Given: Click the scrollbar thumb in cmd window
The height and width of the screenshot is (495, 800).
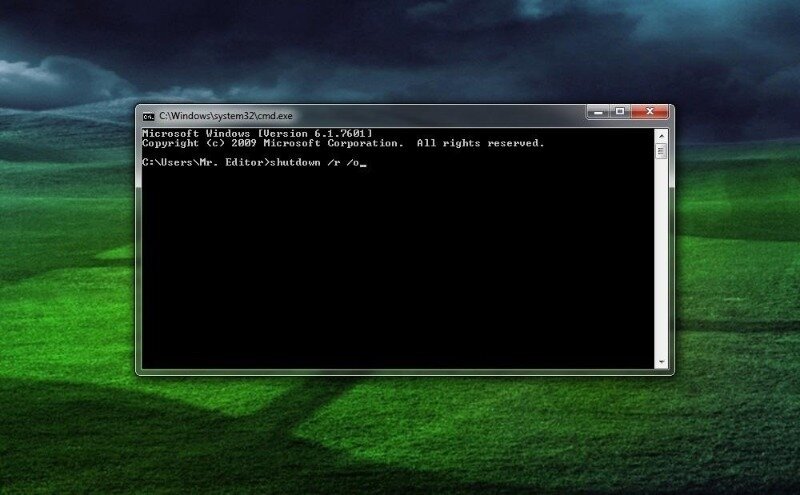Looking at the screenshot, I should click(x=661, y=151).
